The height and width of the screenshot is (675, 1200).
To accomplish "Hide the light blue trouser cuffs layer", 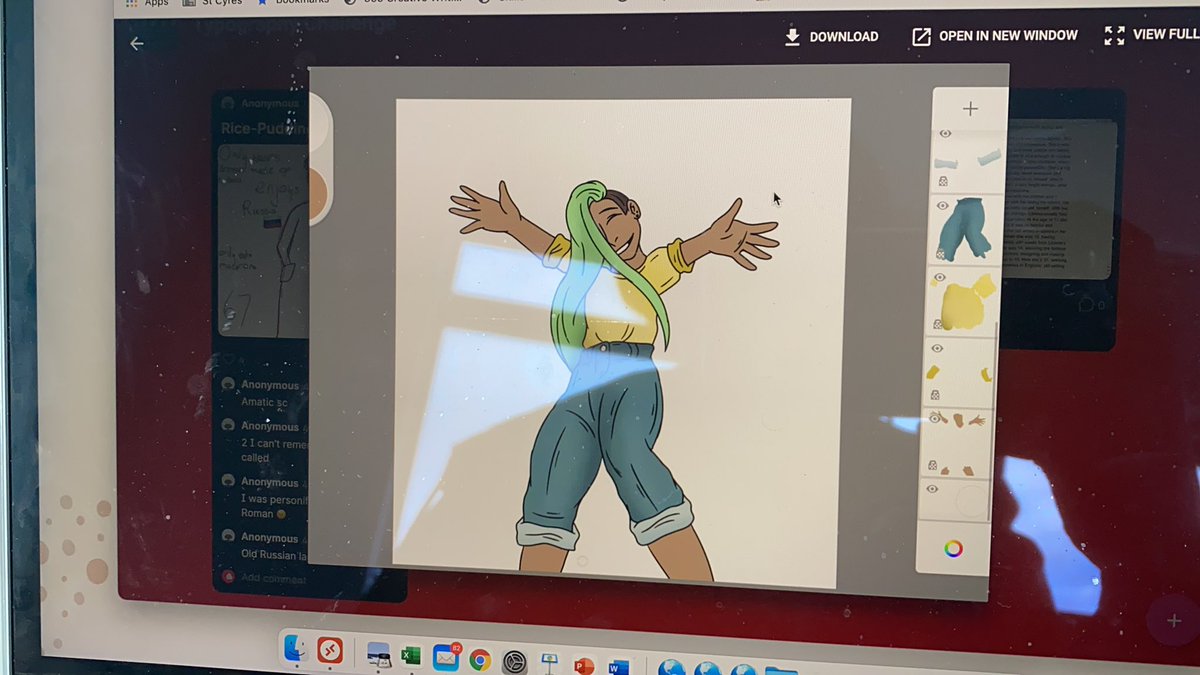I will [944, 134].
